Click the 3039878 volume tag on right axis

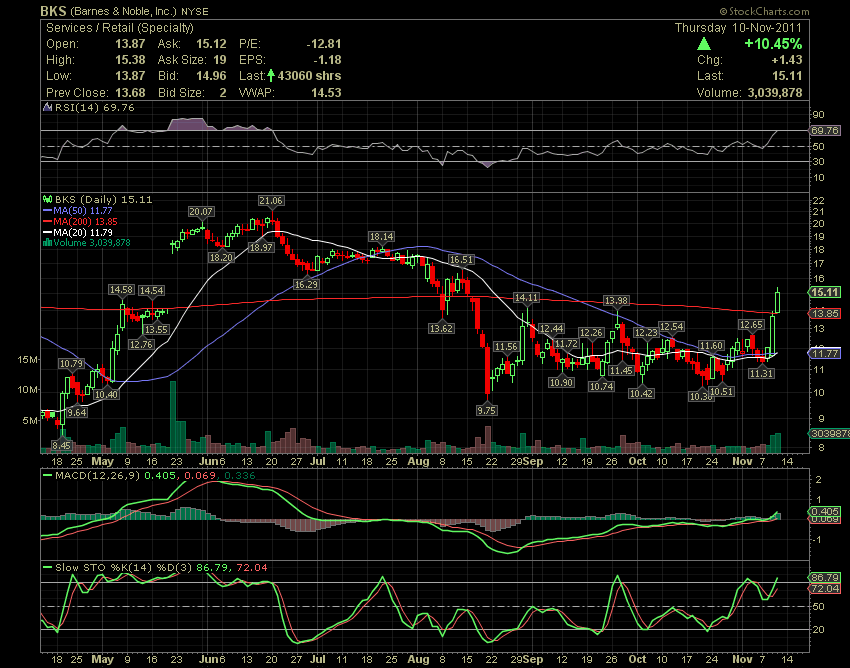point(829,433)
